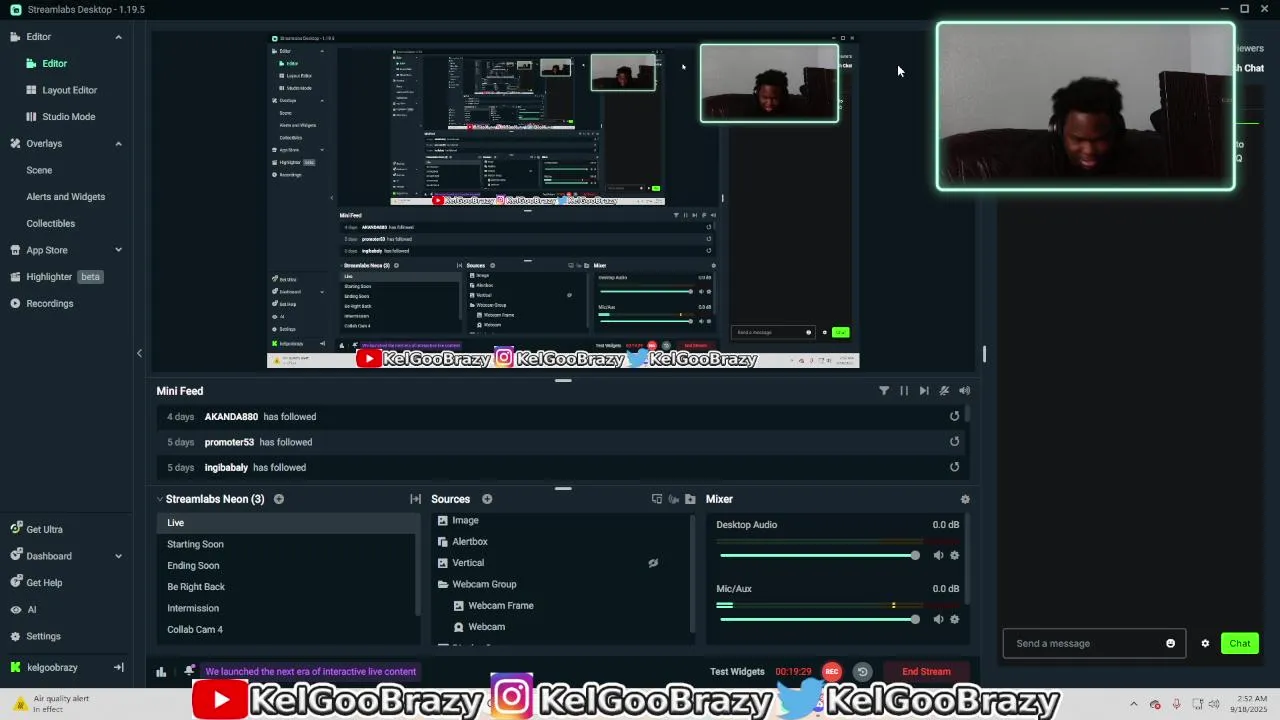Image resolution: width=1280 pixels, height=720 pixels.
Task: Mute Desktop Audio speaker icon
Action: pos(938,556)
